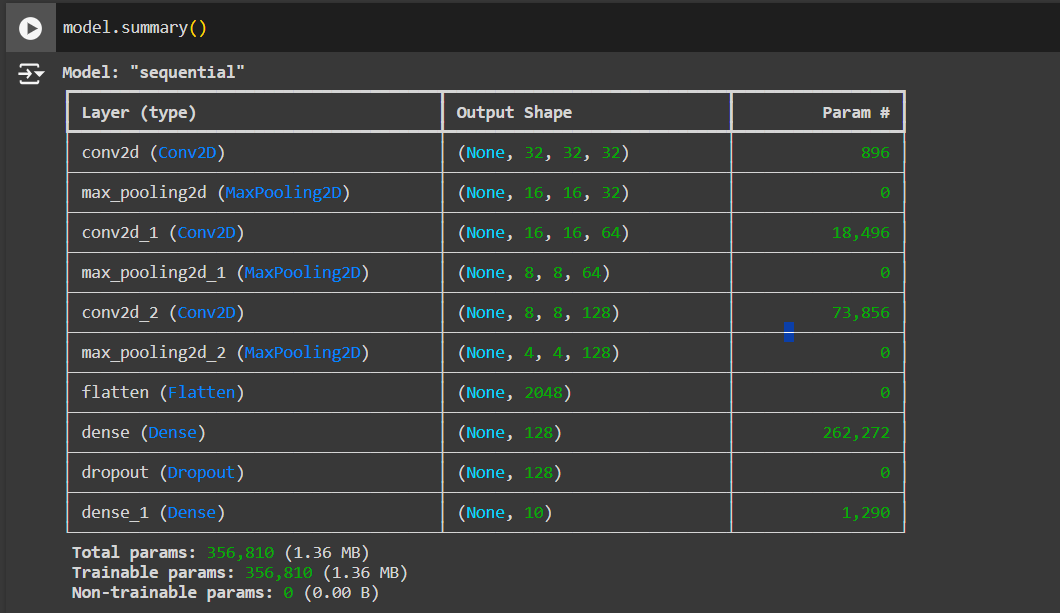This screenshot has height=613, width=1060.
Task: Expand the Output Shape column header
Action: pos(515,112)
